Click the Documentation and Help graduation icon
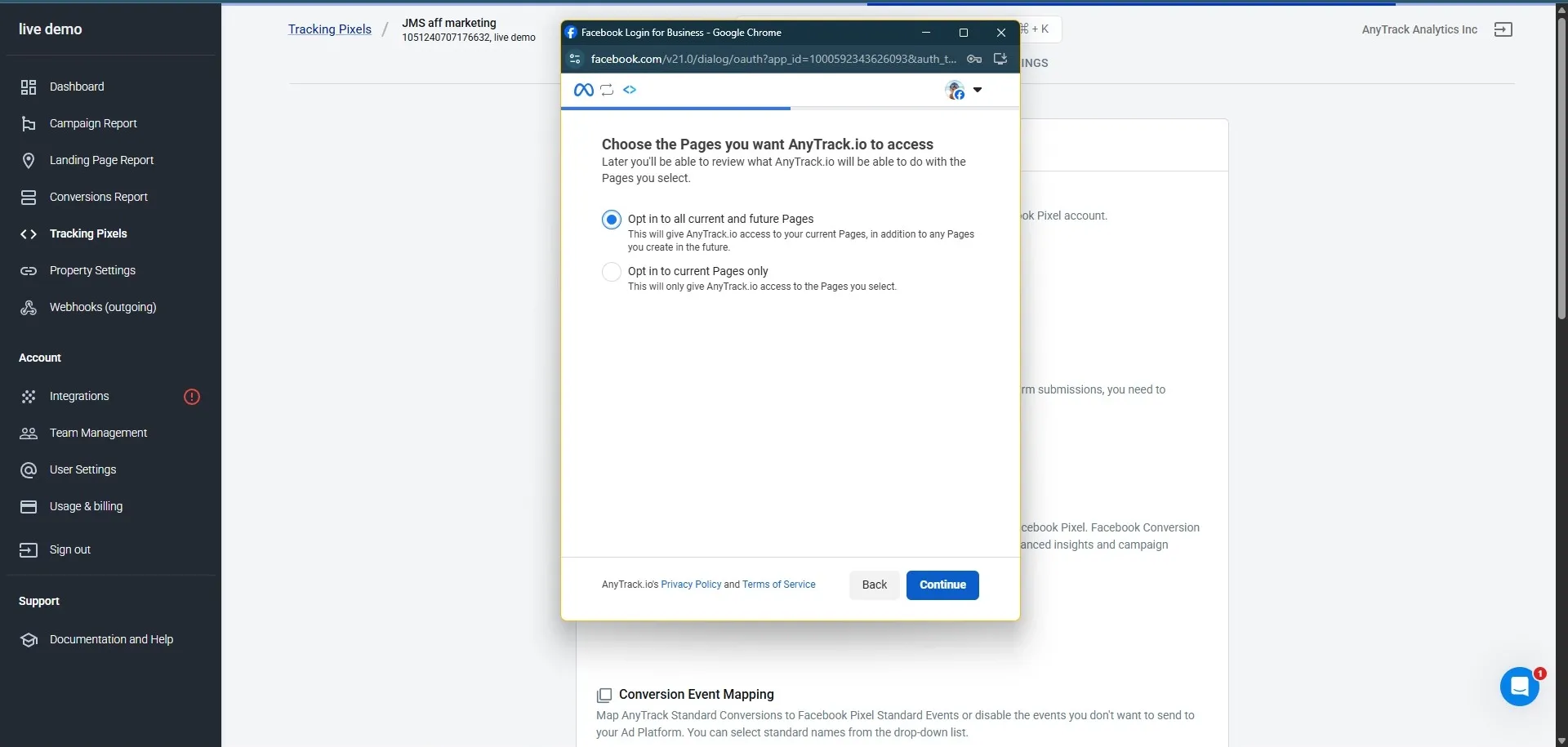 [x=29, y=639]
